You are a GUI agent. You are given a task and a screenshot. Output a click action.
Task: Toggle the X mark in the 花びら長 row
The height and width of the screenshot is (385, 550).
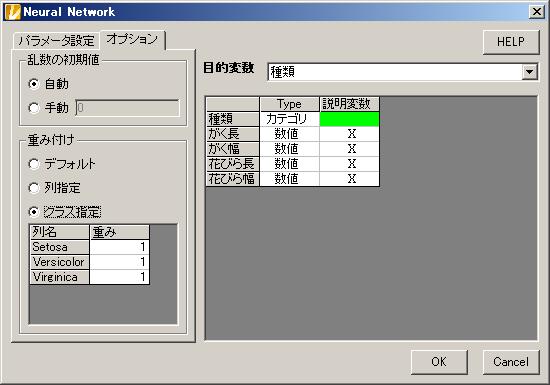(349, 164)
